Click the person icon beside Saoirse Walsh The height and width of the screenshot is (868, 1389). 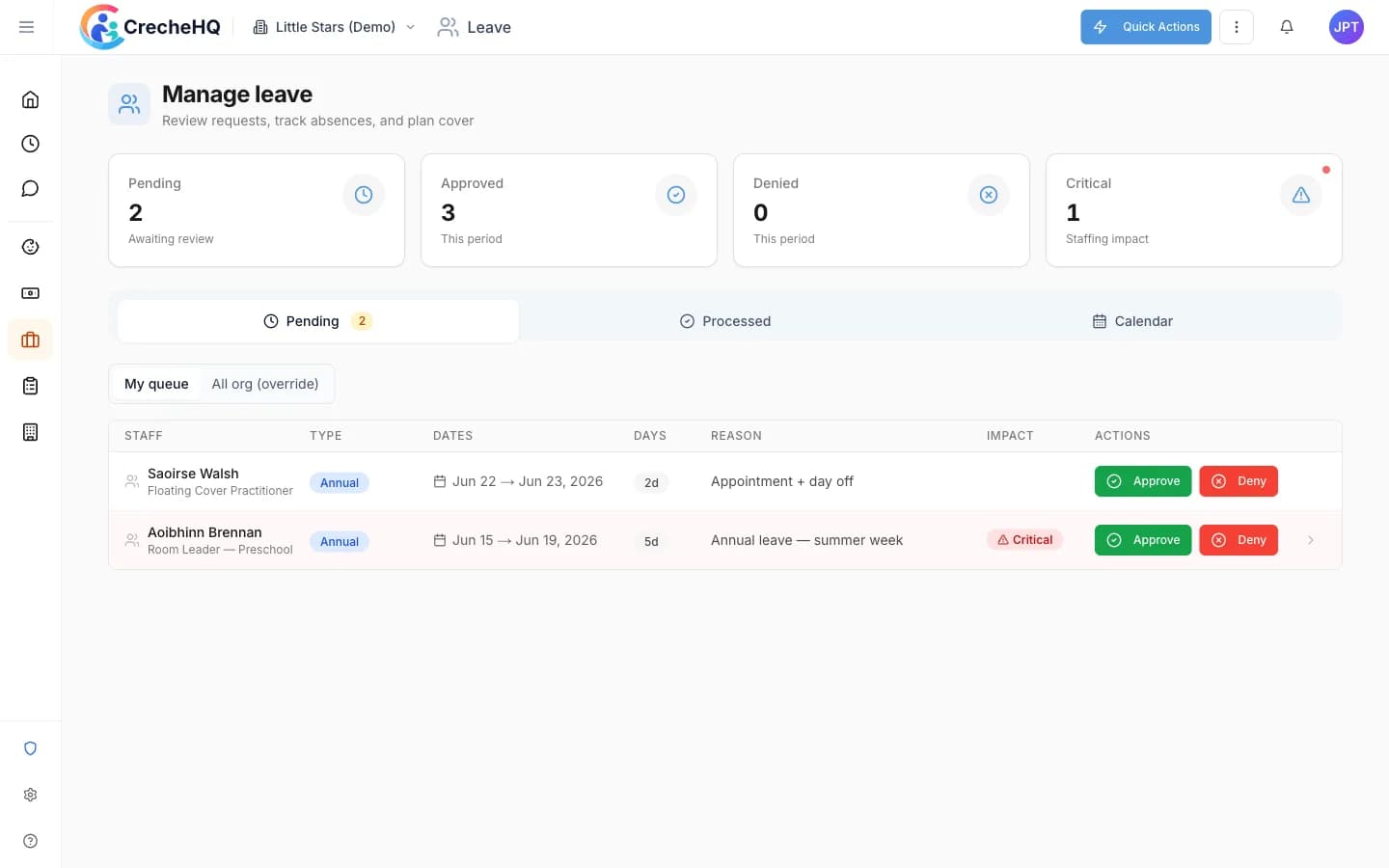click(132, 481)
